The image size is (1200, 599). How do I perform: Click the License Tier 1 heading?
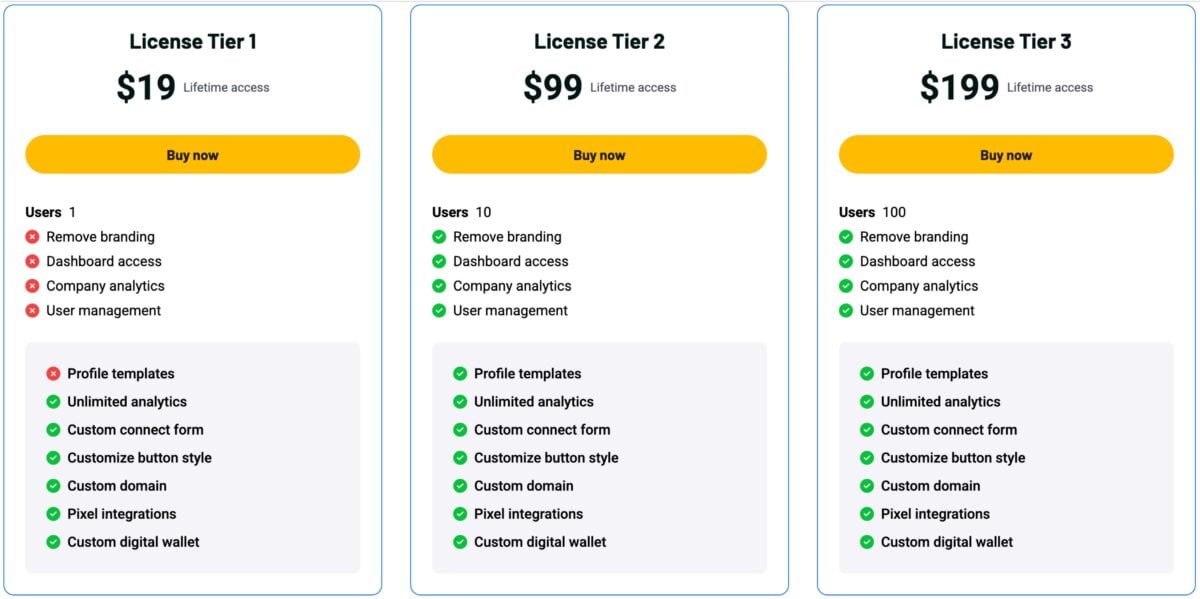pyautogui.click(x=193, y=42)
